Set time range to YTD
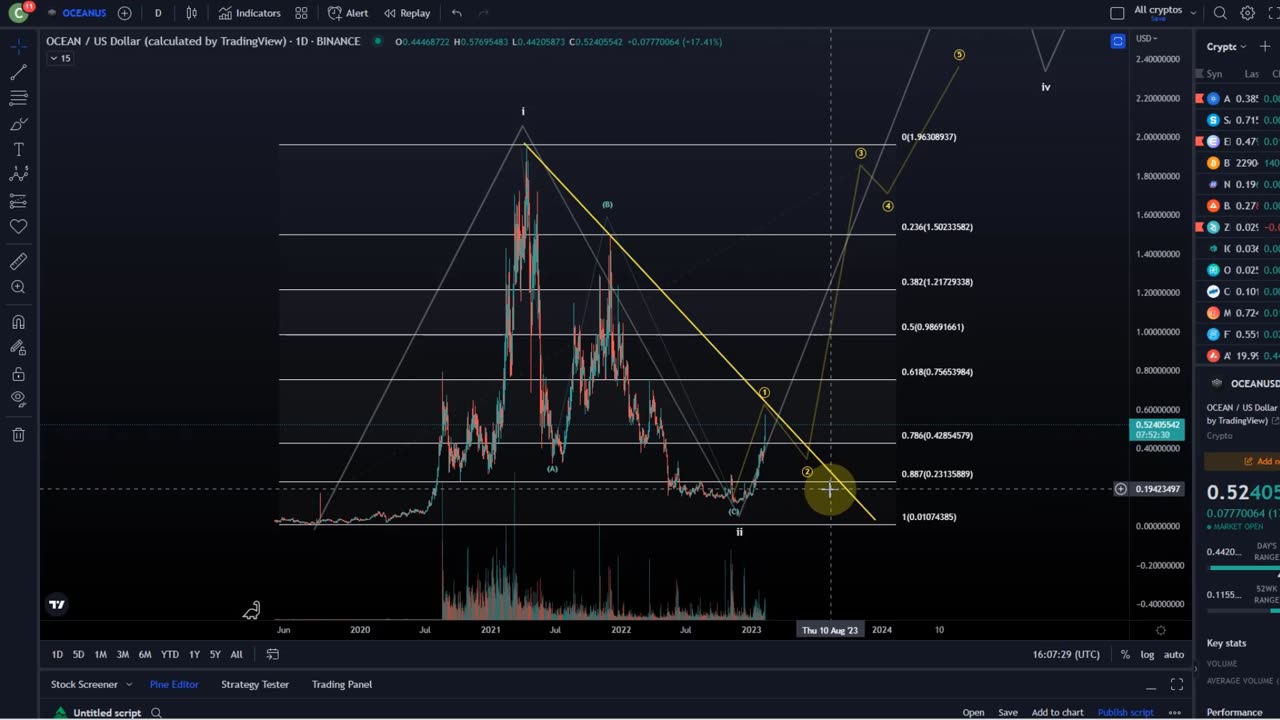The height and width of the screenshot is (720, 1280). tap(170, 654)
